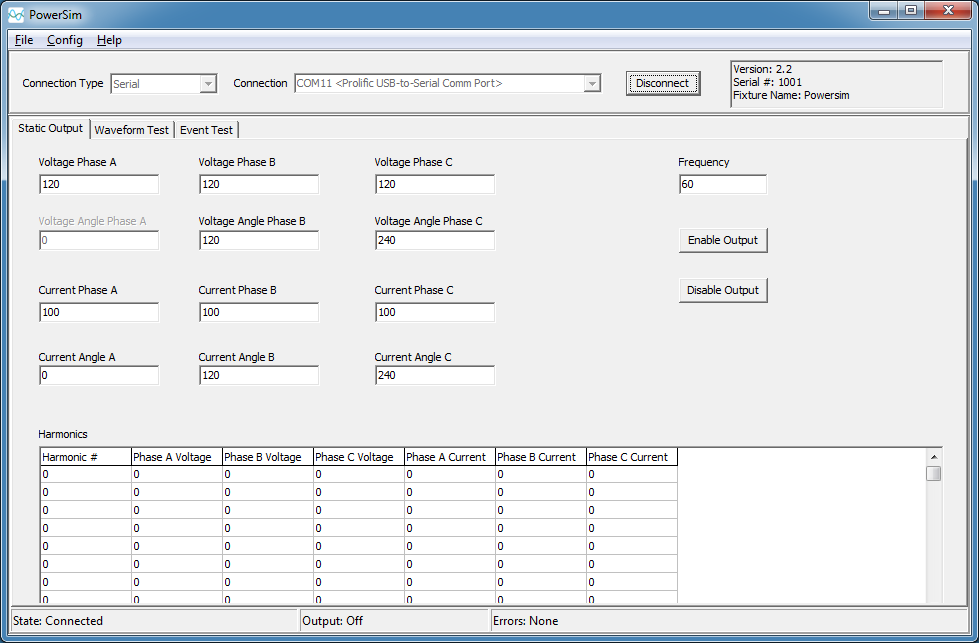This screenshot has height=643, width=979.
Task: Click the Phase A Voltage column header
Action: (177, 457)
